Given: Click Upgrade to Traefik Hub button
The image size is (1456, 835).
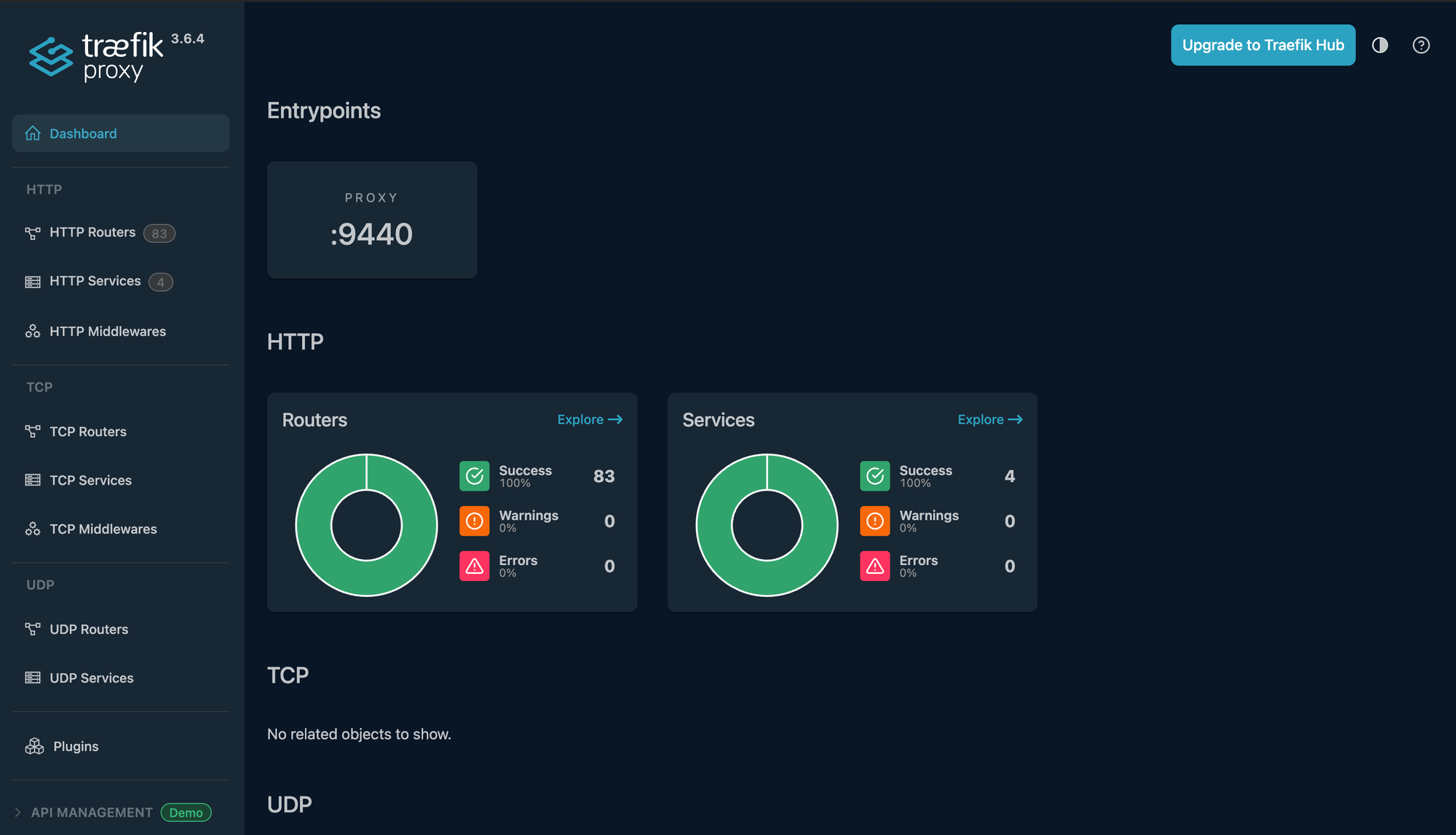Looking at the screenshot, I should click(1262, 45).
